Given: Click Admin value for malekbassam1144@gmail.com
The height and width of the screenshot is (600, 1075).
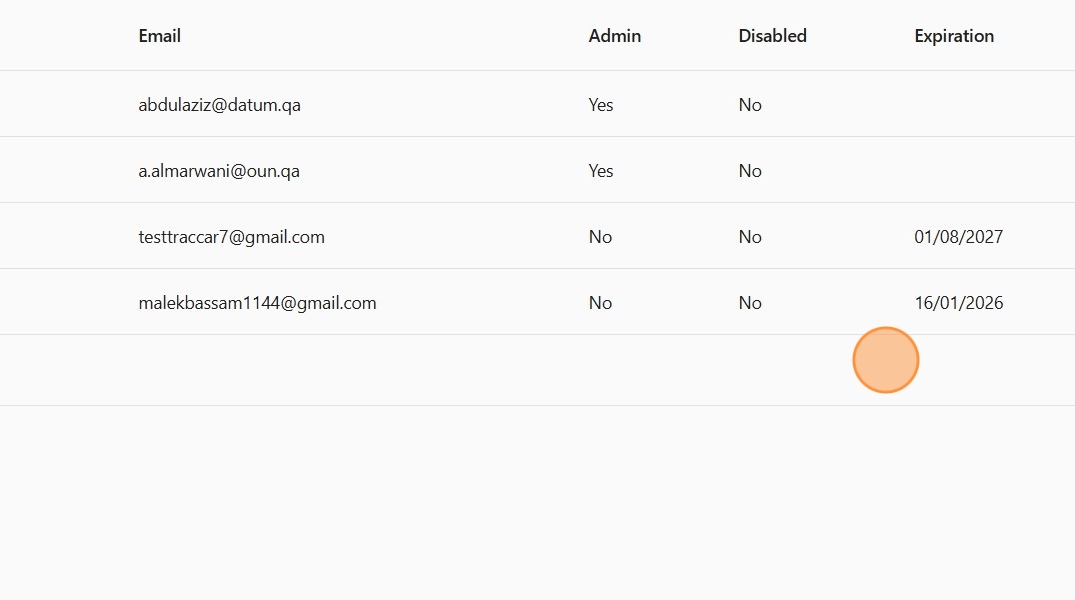Looking at the screenshot, I should click(x=600, y=303).
